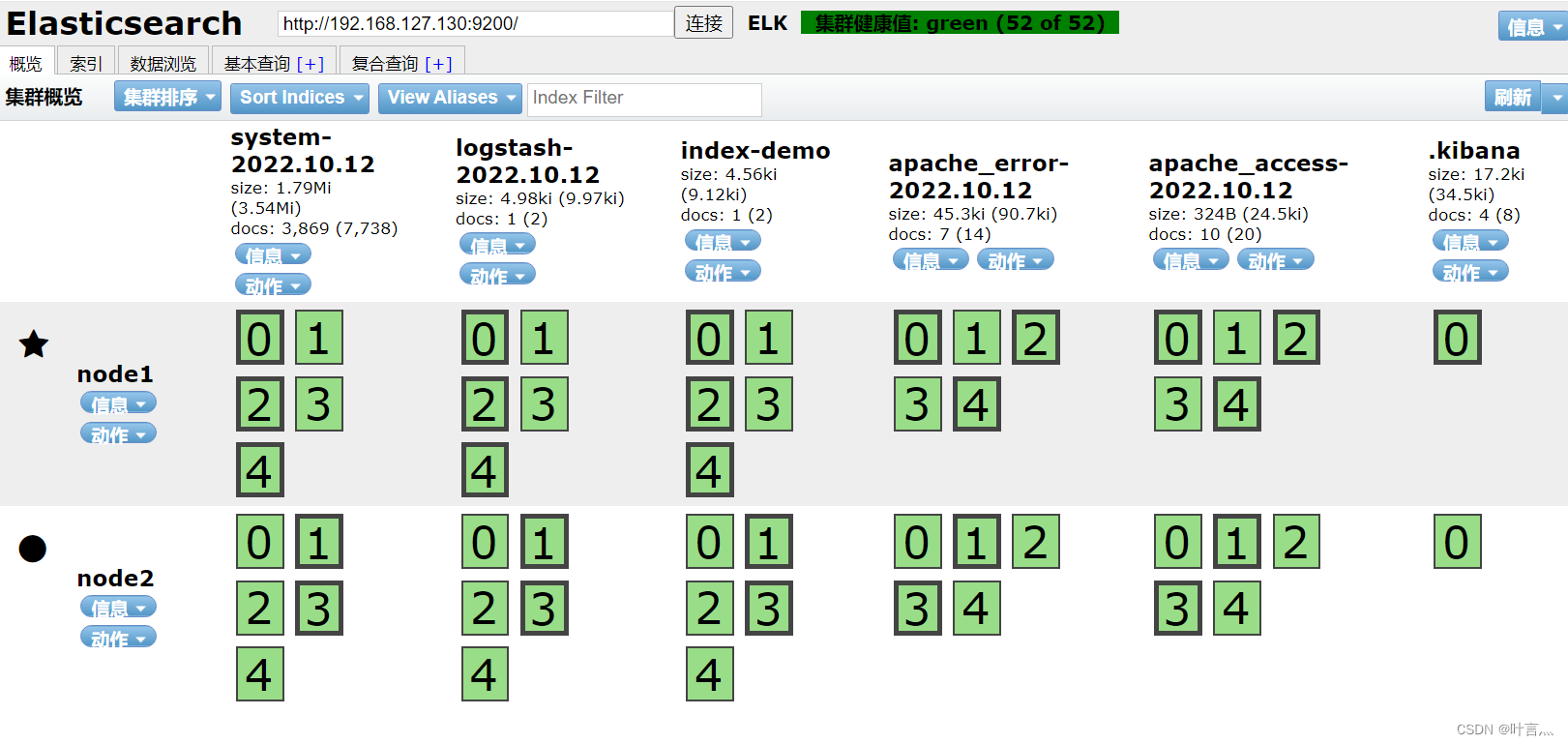Open 动作 dropdown for index-demo
The height and width of the screenshot is (745, 1568).
[723, 272]
